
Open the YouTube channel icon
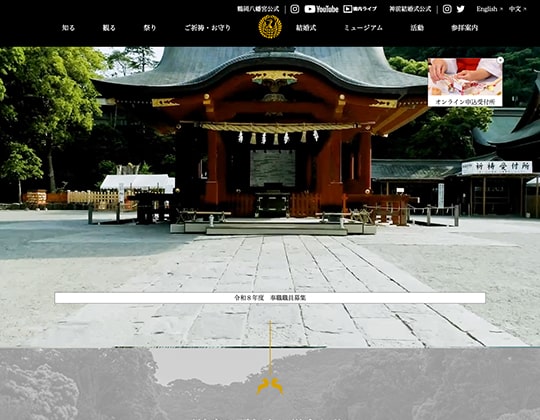[322, 9]
